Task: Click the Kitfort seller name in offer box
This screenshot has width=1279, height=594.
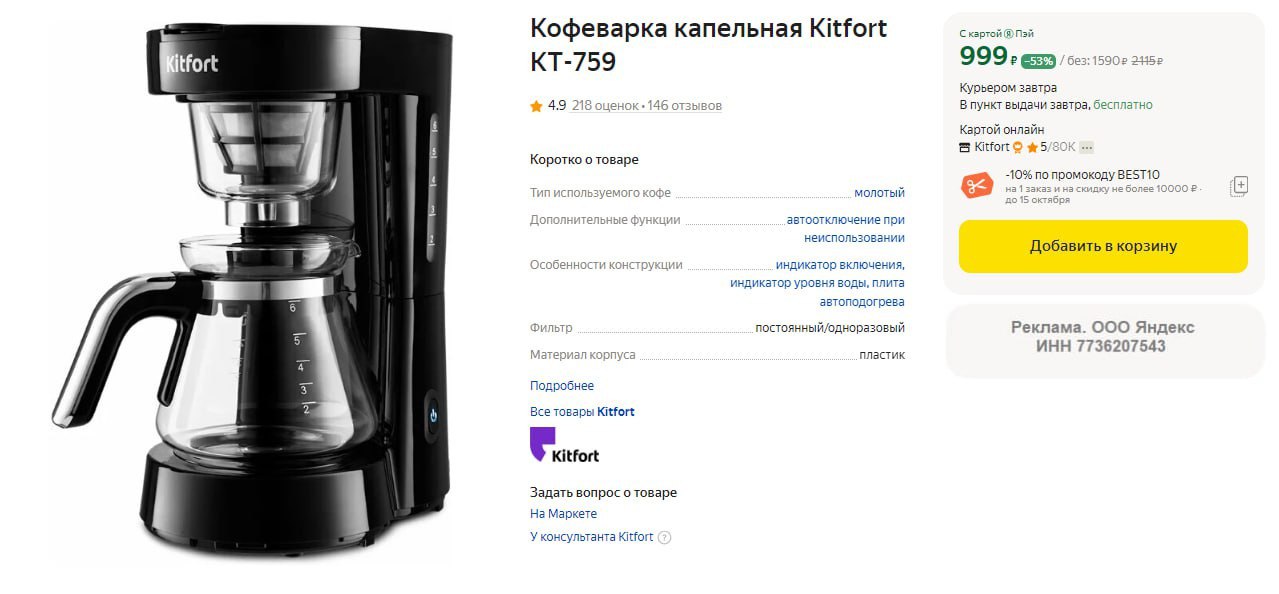Action: [x=992, y=147]
